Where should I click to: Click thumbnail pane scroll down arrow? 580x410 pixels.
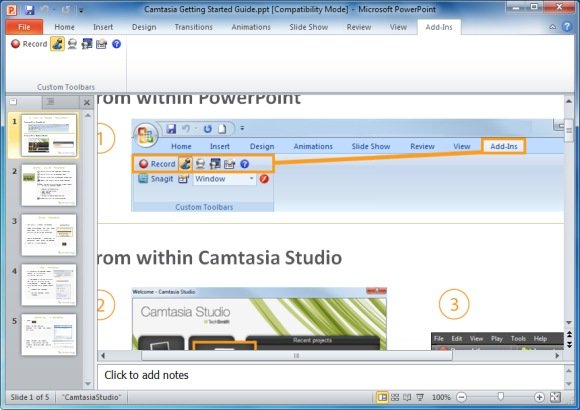88,384
